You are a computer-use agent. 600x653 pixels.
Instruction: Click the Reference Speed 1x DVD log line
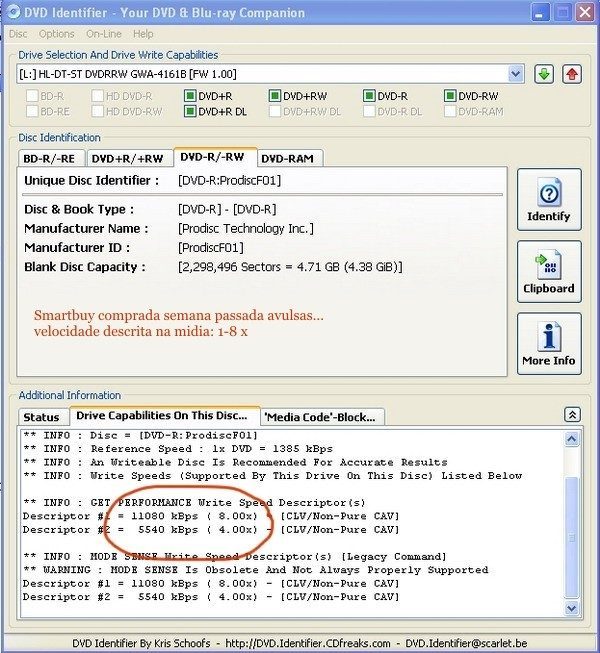point(178,449)
